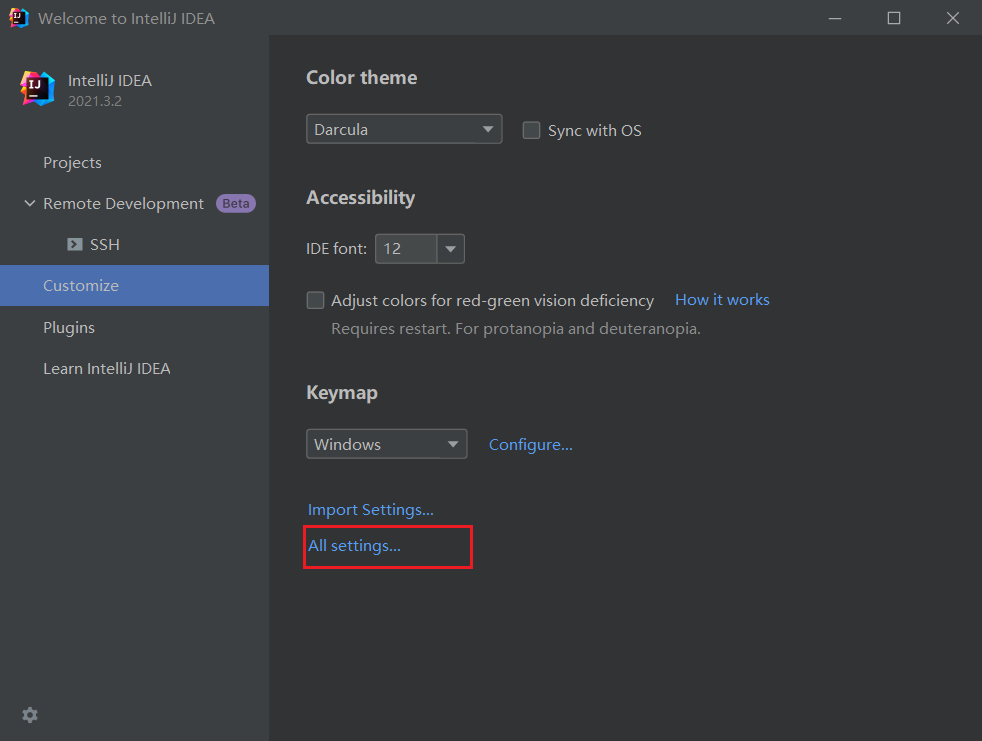982x741 pixels.
Task: Select Remote Development in sidebar
Action: click(x=123, y=204)
